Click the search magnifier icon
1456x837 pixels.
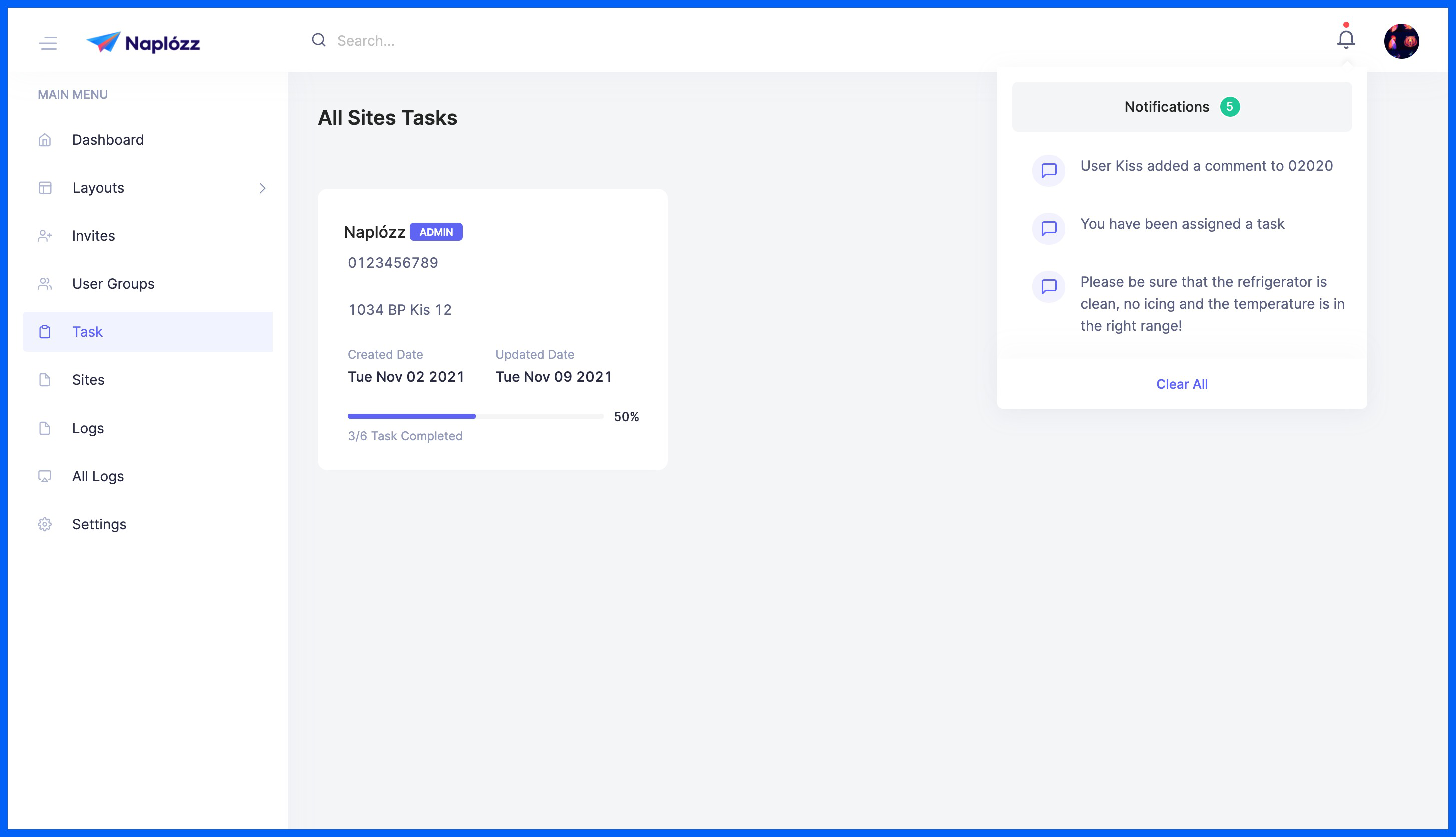(x=319, y=40)
